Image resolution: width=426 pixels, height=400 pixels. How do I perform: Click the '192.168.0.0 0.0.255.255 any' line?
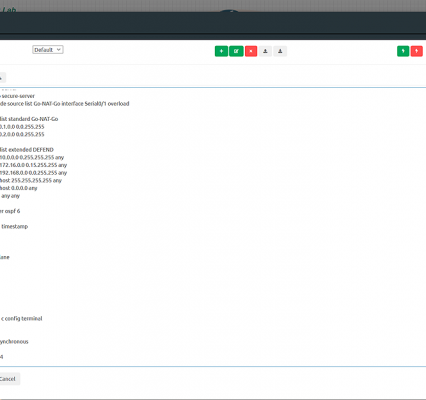(x=33, y=173)
